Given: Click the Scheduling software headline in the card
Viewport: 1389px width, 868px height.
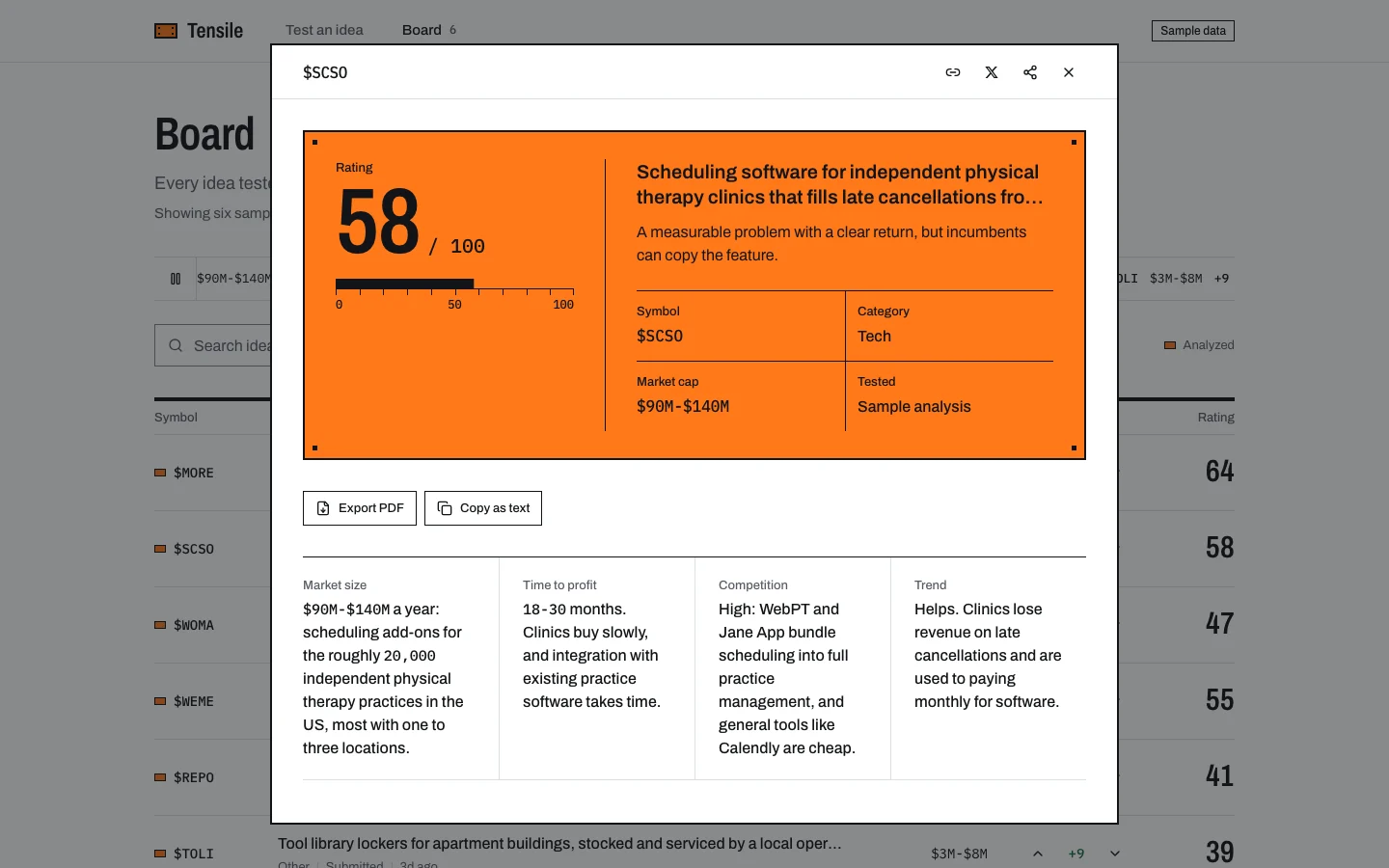Looking at the screenshot, I should 840,184.
